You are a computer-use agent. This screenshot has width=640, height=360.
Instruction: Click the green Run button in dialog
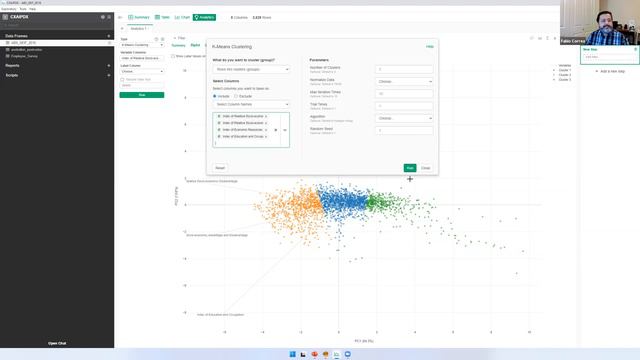click(x=410, y=168)
